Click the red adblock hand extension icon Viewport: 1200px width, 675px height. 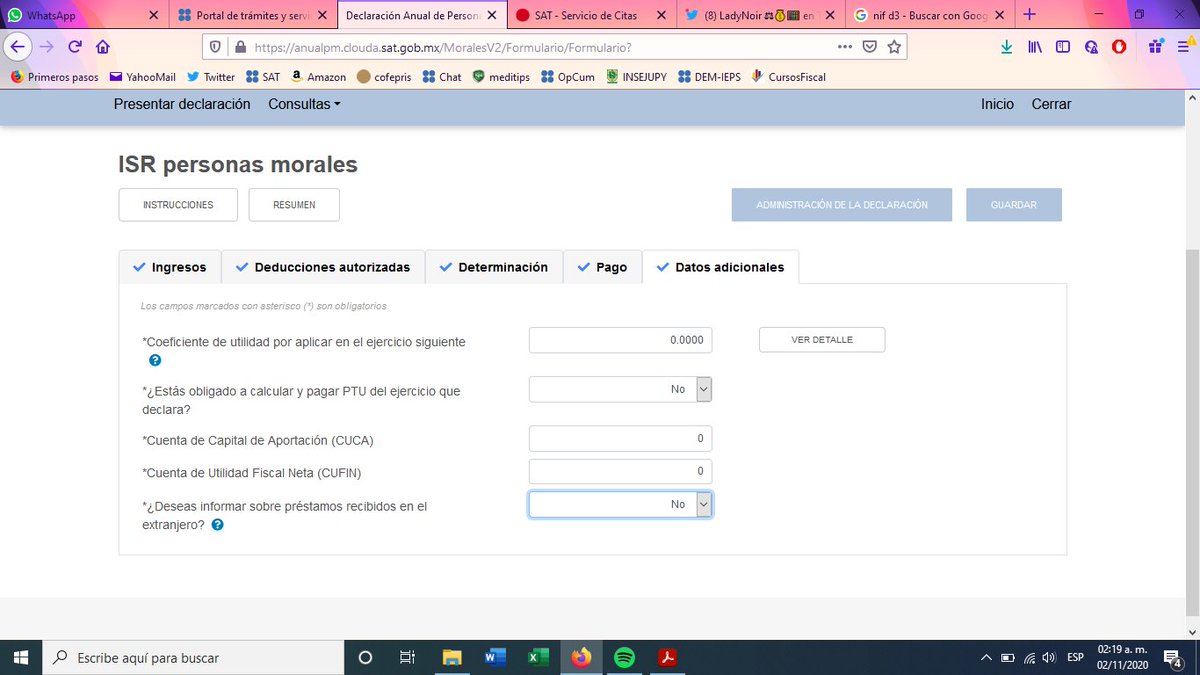tap(1120, 47)
